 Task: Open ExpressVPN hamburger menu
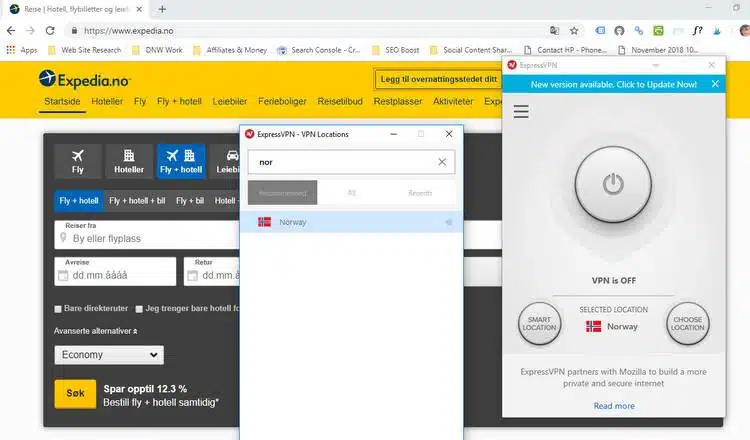[x=521, y=111]
